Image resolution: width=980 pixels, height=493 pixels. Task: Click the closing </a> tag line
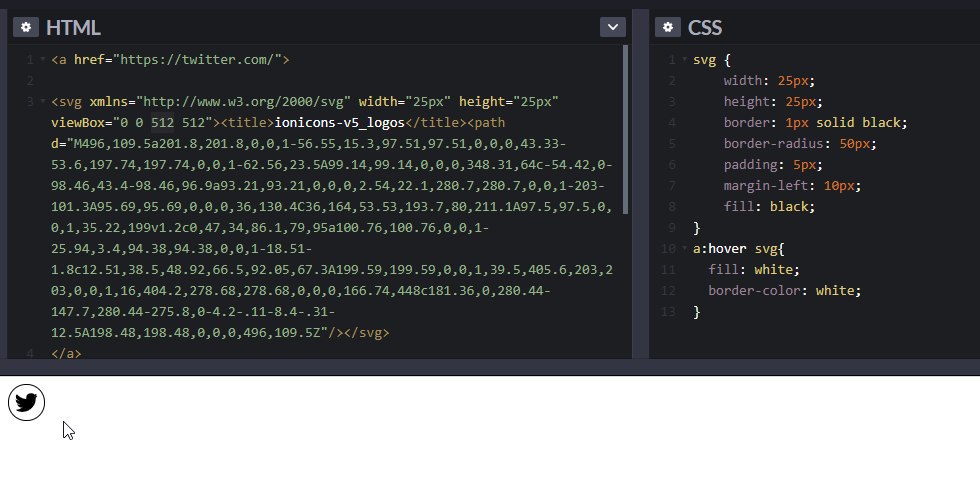click(x=66, y=353)
